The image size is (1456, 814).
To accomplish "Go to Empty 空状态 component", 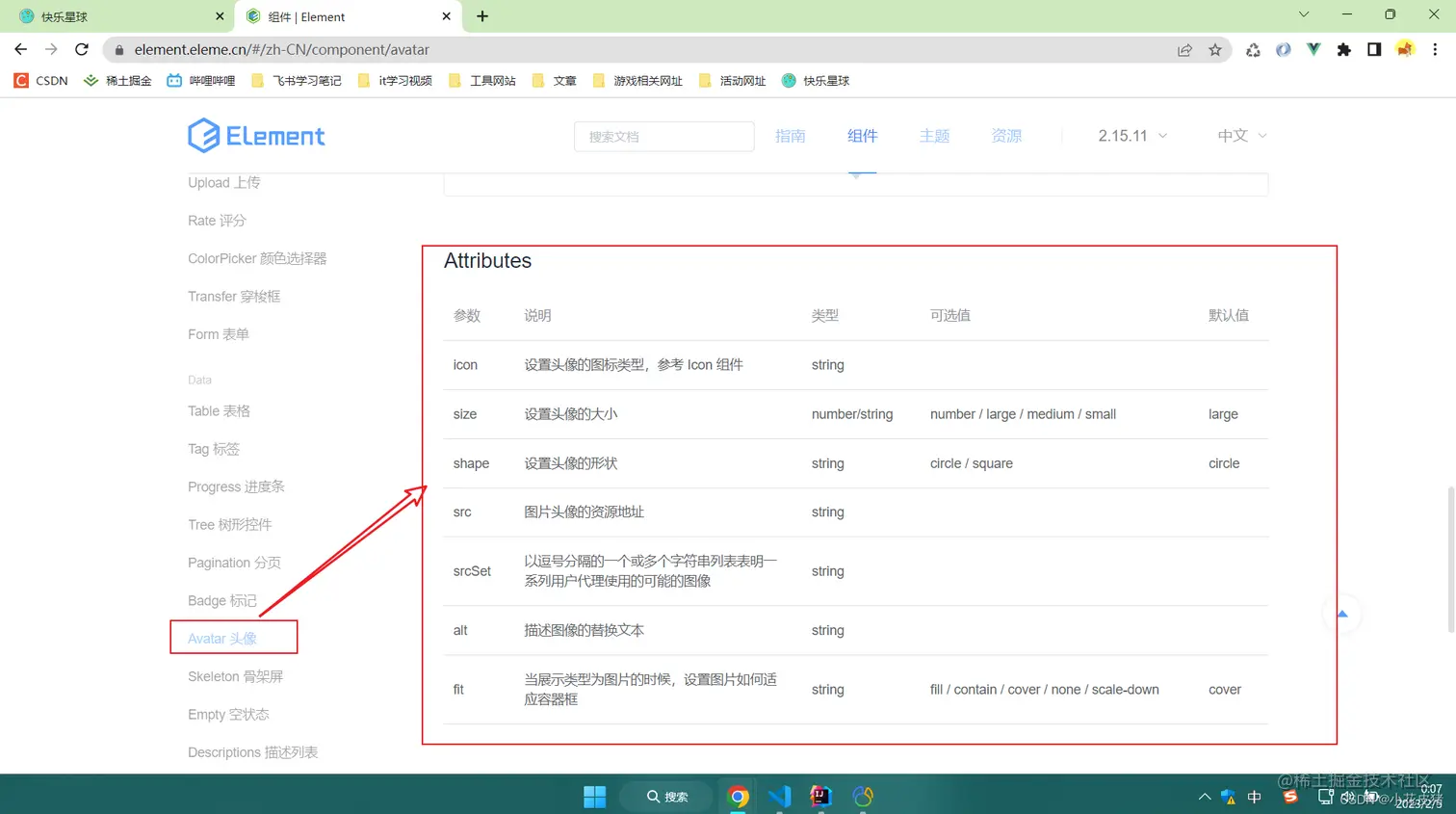I will click(x=228, y=715).
